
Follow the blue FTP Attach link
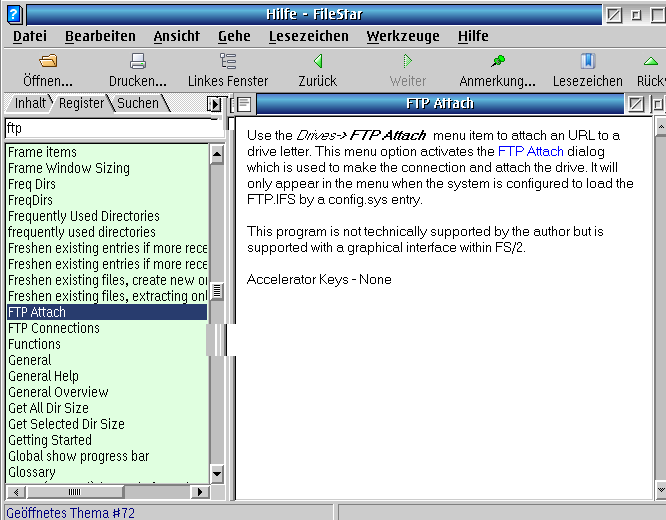(531, 151)
